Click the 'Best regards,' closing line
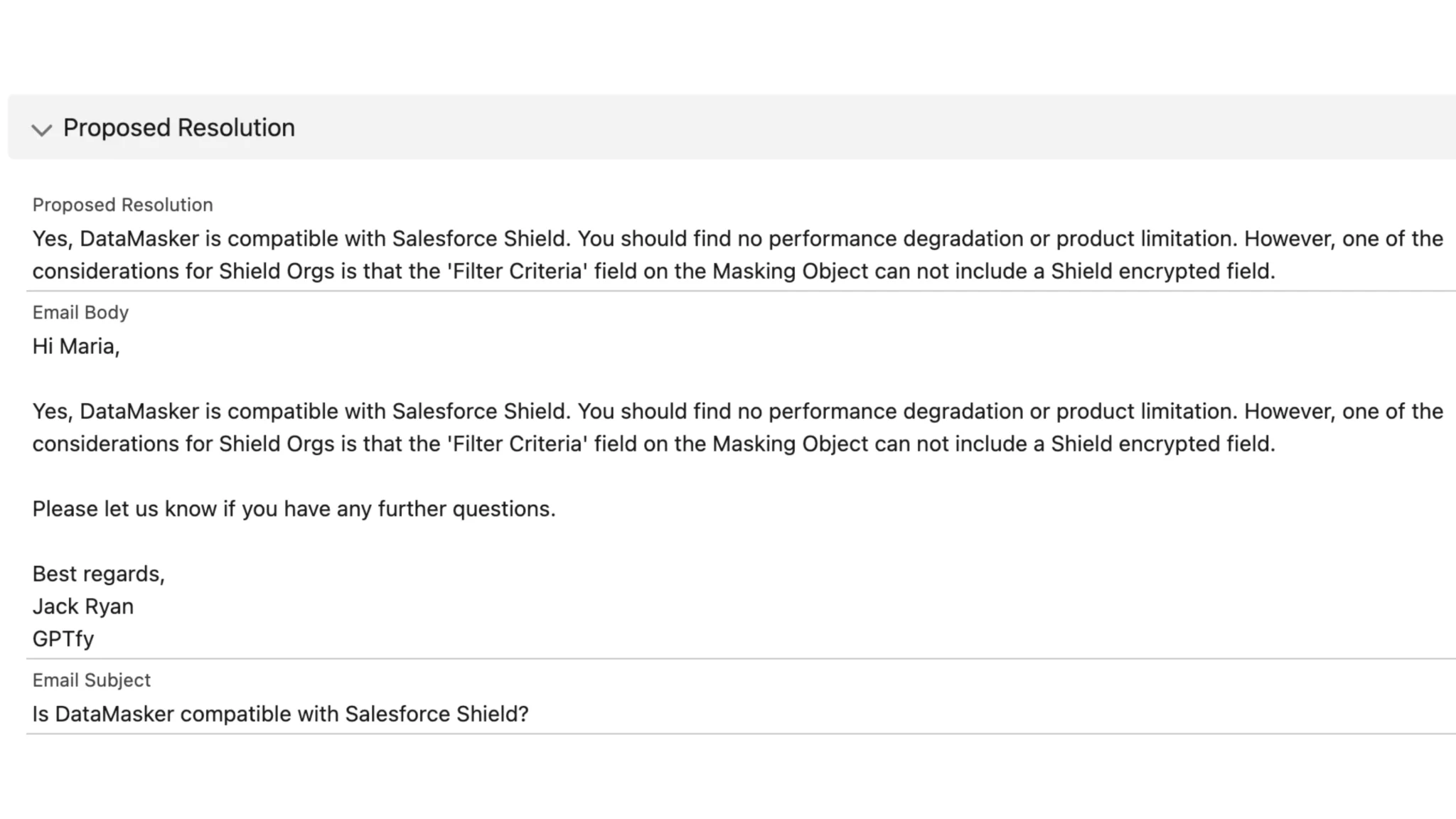This screenshot has width=1456, height=819. click(98, 573)
